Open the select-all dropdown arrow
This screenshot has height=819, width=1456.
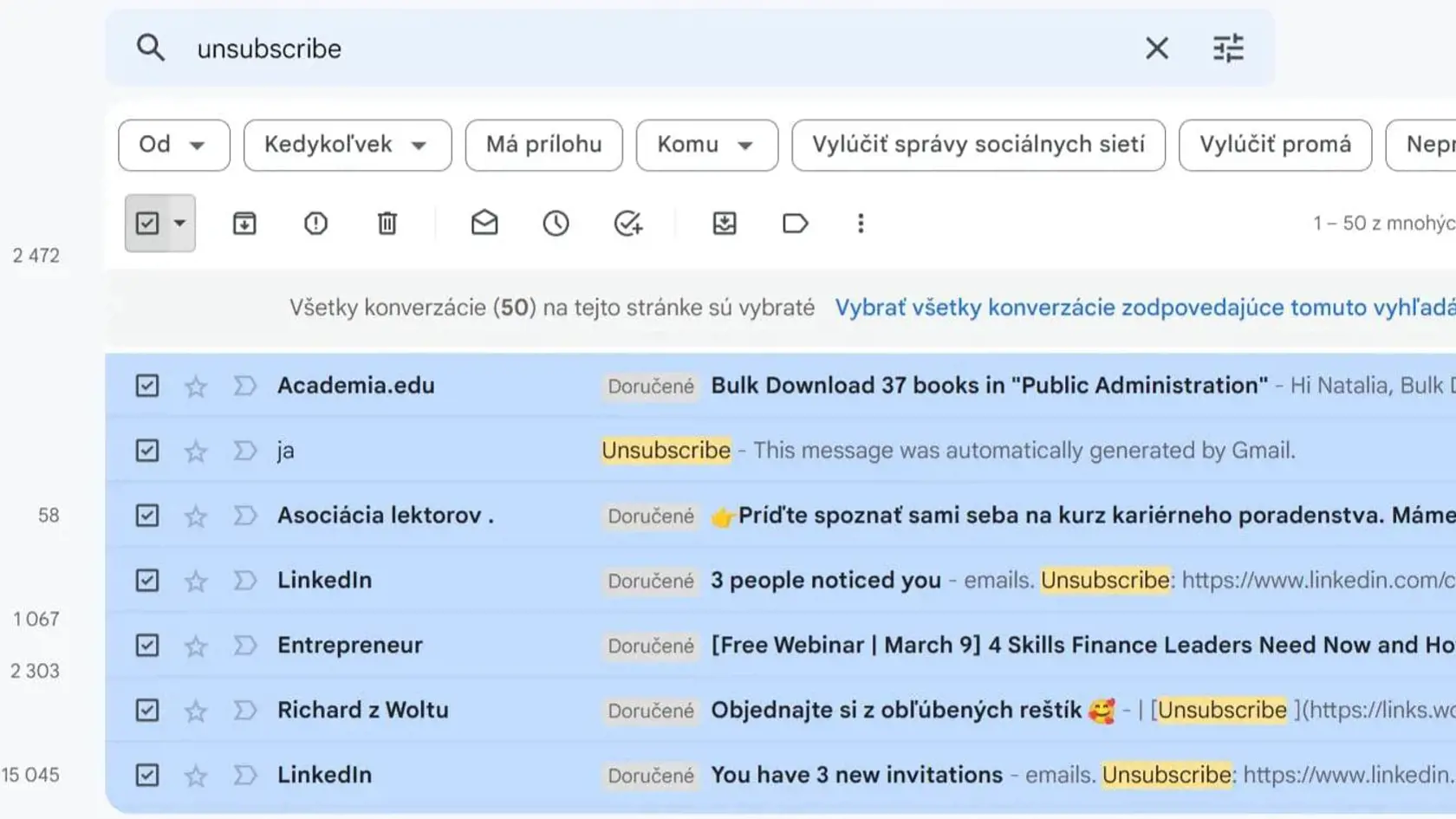click(179, 224)
